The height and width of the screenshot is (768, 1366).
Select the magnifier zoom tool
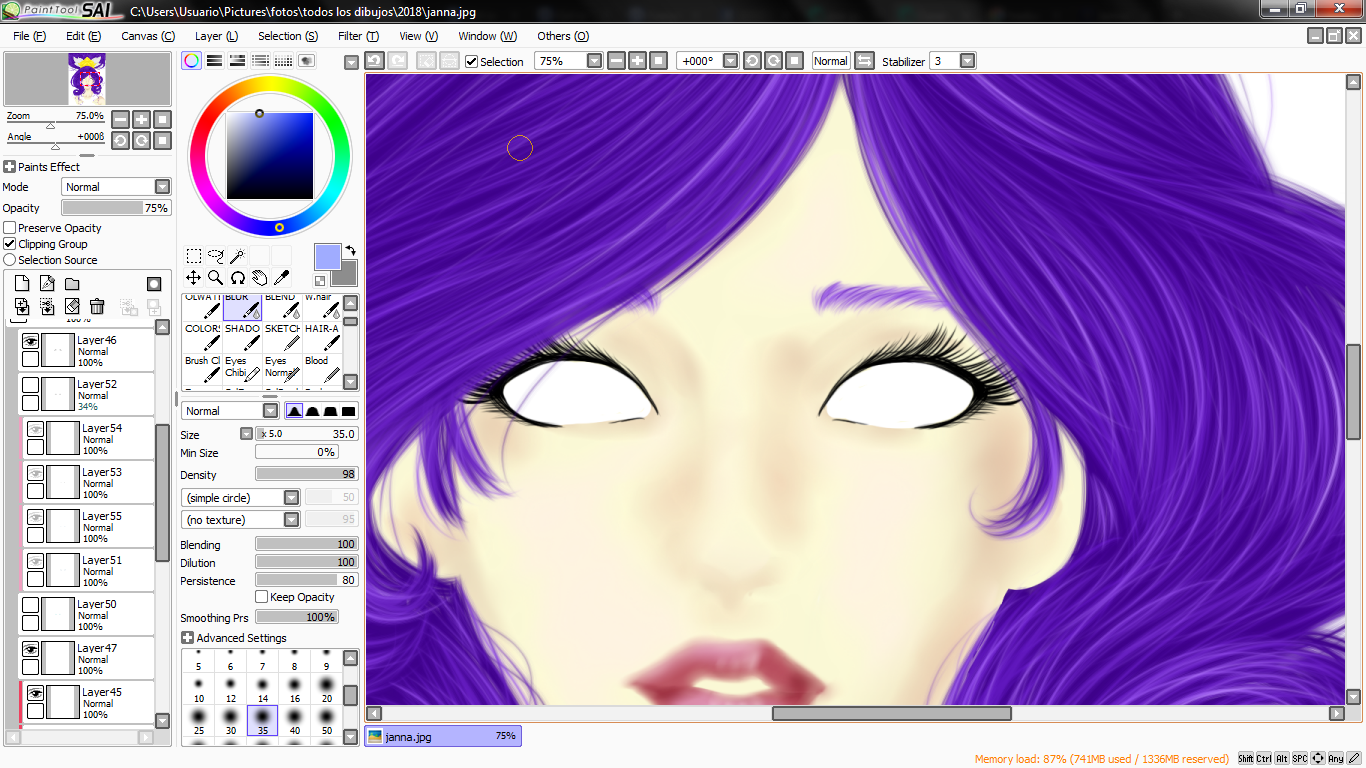[216, 277]
